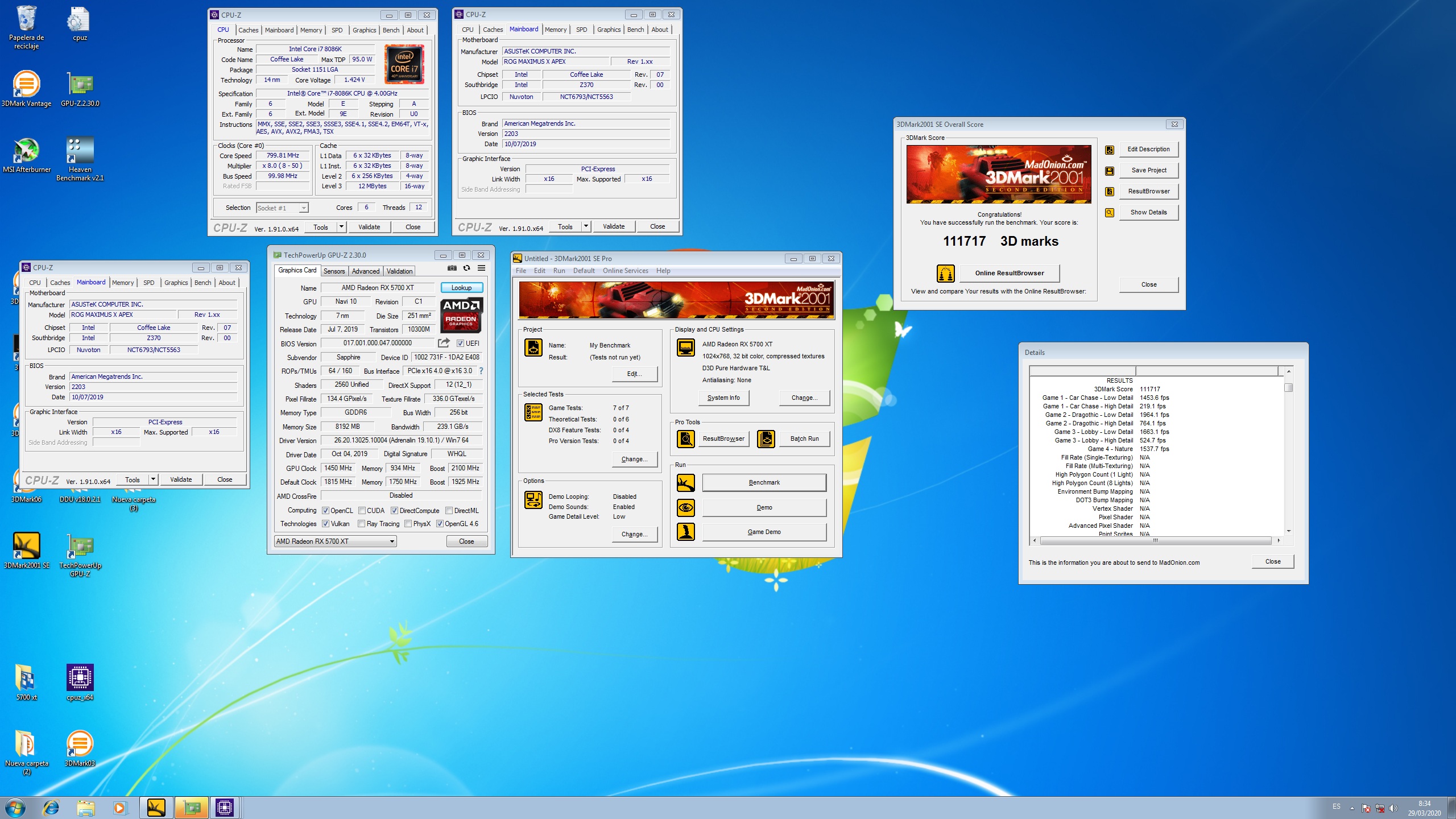Open GPU-Z hamburger menu icon
The image size is (1456, 819).
(x=481, y=268)
